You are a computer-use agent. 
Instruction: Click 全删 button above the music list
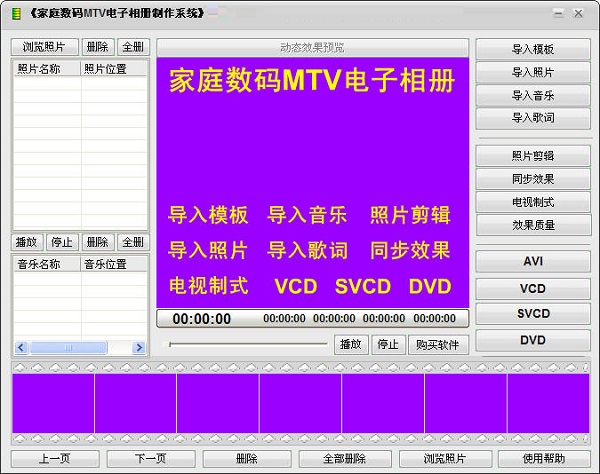click(133, 242)
